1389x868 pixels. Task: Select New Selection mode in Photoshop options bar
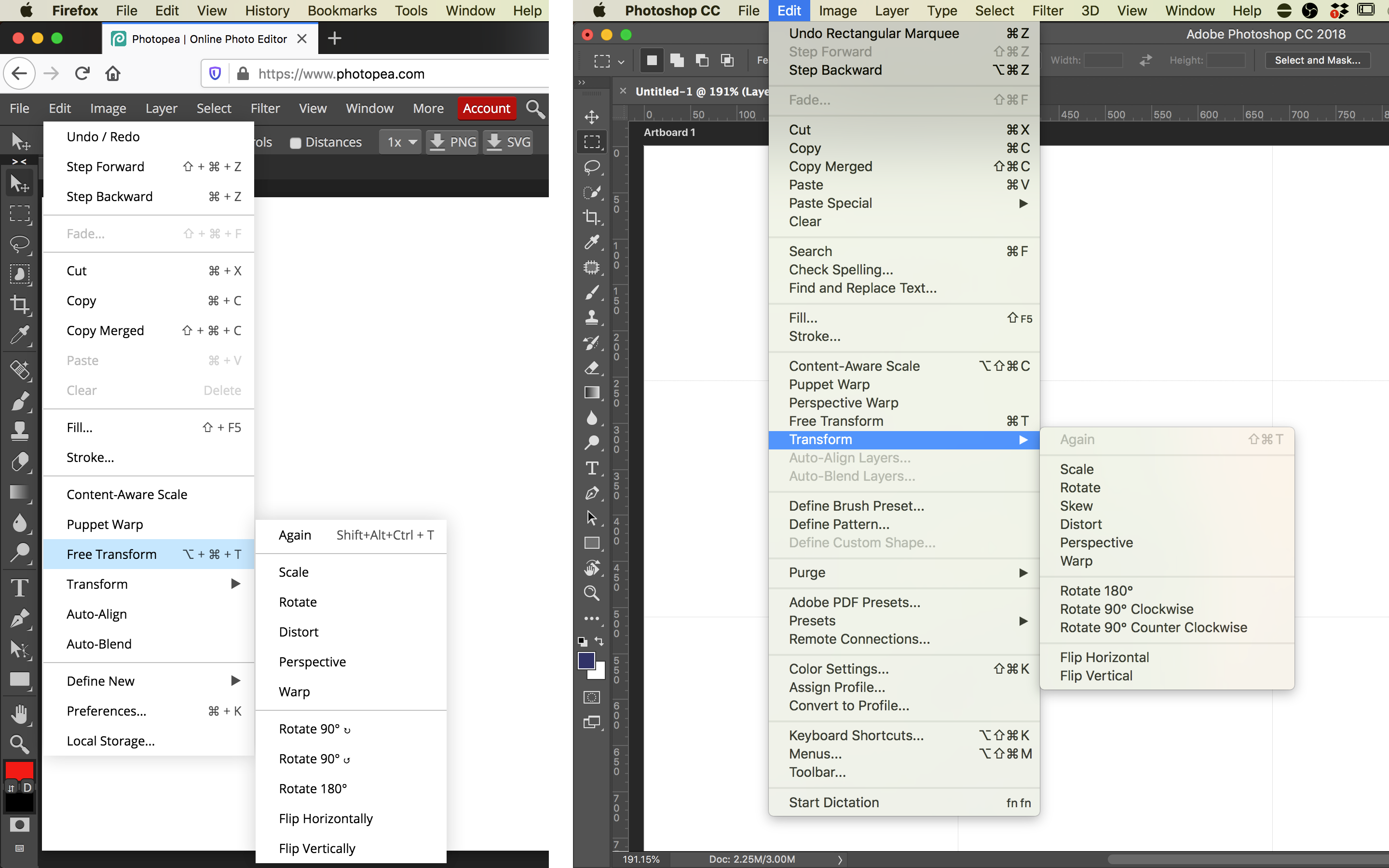coord(652,60)
